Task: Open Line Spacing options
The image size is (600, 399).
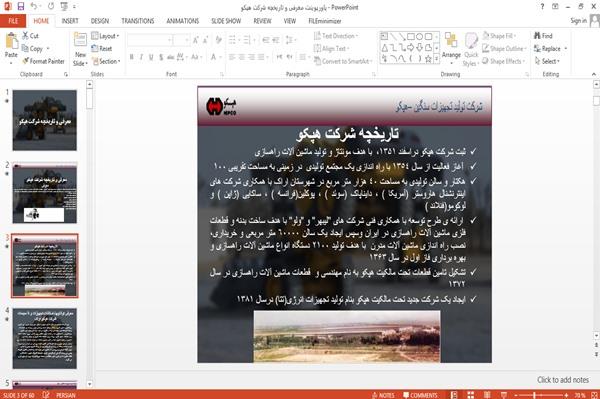Action: click(290, 40)
